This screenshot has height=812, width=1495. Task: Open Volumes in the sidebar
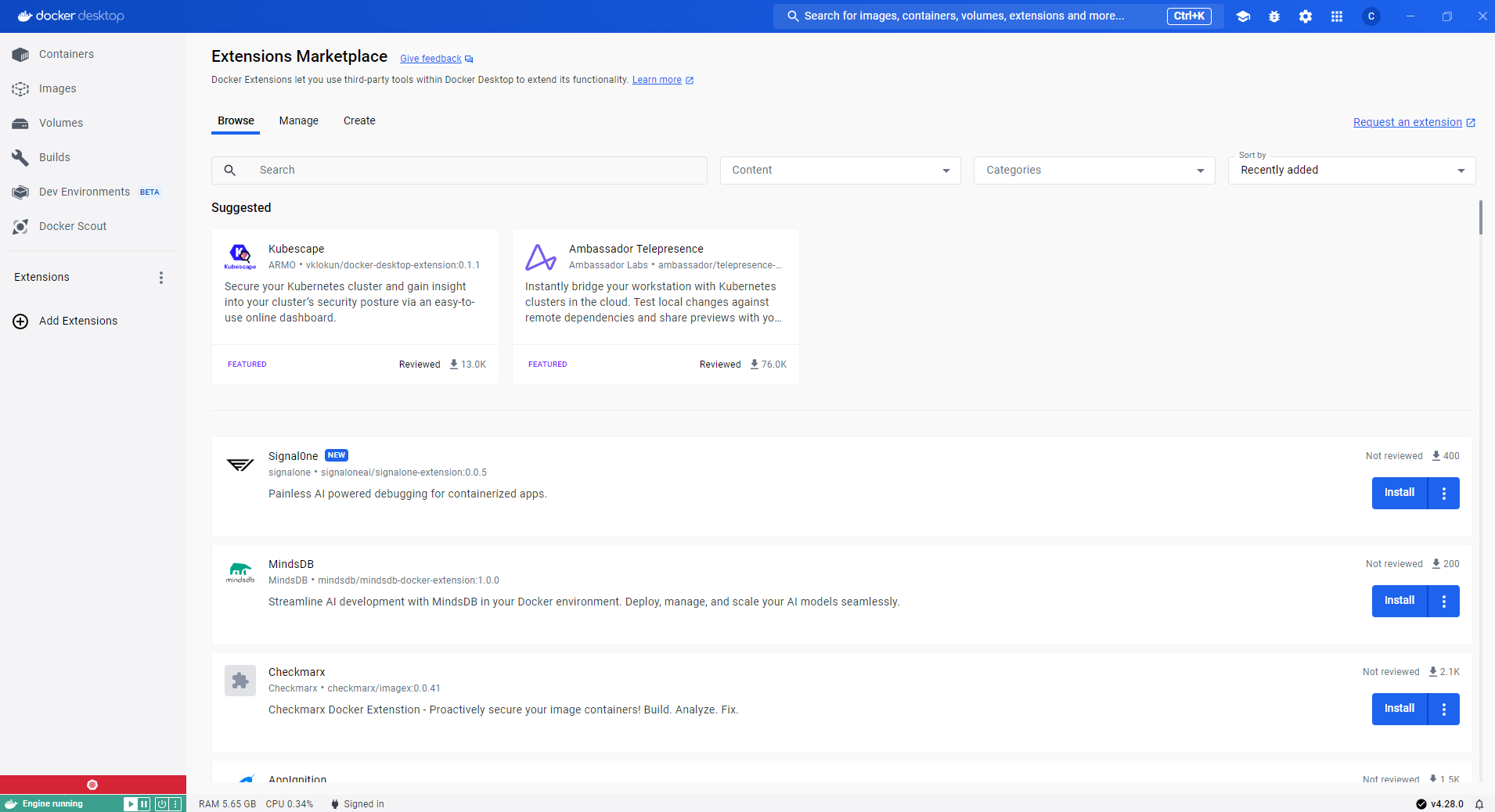[x=93, y=124]
